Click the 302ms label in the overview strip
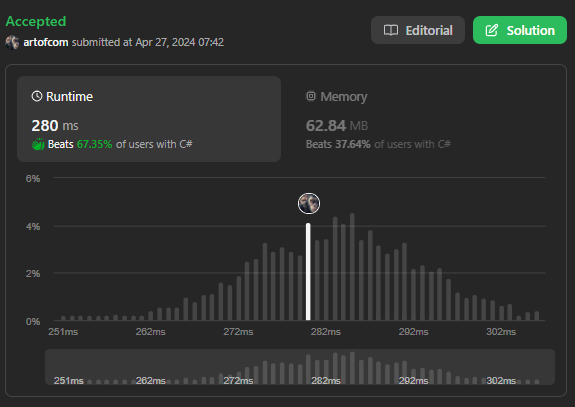Image resolution: width=575 pixels, height=407 pixels. tap(501, 381)
